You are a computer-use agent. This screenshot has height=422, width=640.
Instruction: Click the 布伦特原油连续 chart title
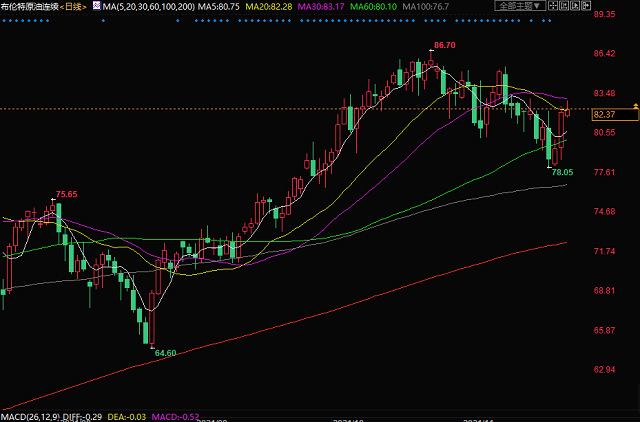[28, 7]
